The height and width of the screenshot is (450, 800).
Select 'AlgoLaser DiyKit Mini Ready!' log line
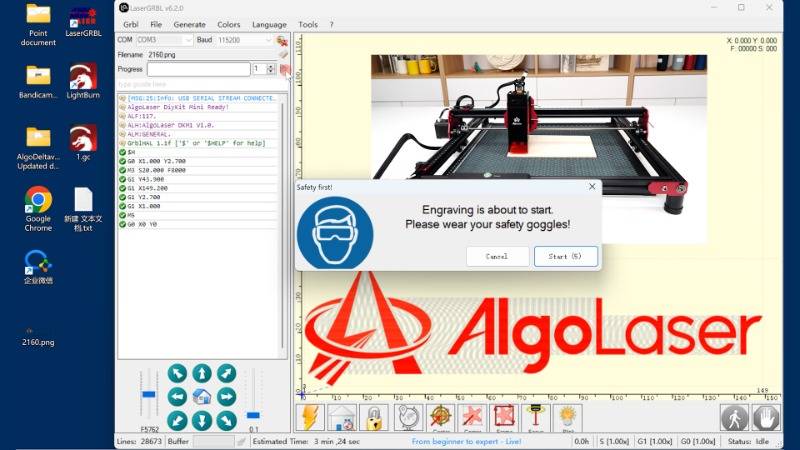(198, 107)
